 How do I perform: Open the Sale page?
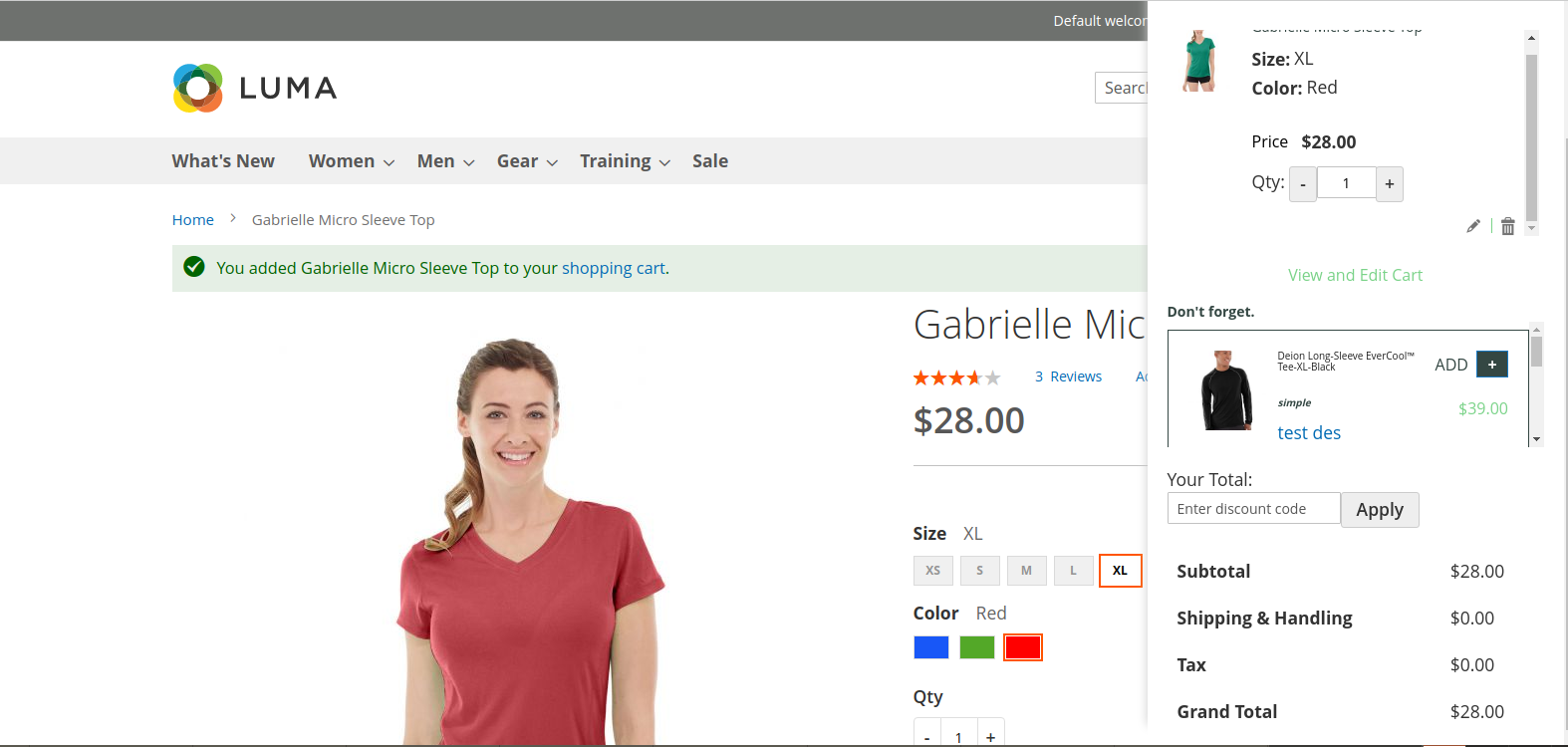click(710, 161)
